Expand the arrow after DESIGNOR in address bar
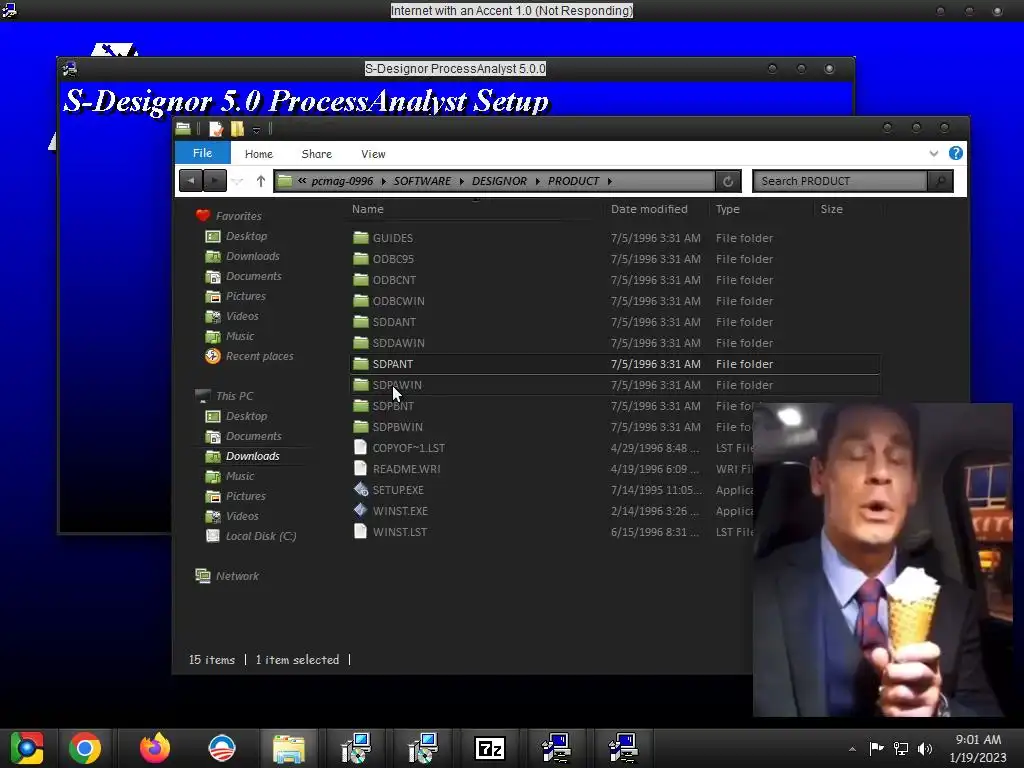This screenshot has width=1024, height=768. point(537,181)
